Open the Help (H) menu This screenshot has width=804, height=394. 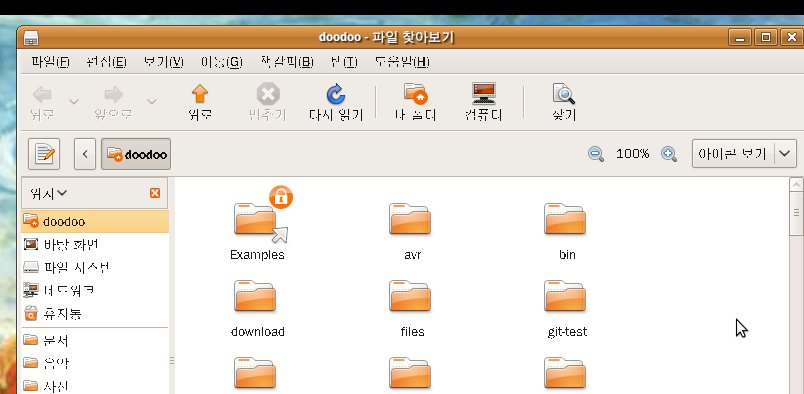click(x=402, y=62)
